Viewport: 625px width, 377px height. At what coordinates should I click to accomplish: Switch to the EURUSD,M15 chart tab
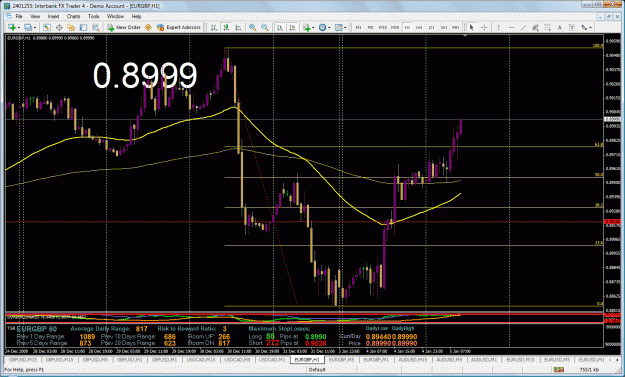[520, 359]
